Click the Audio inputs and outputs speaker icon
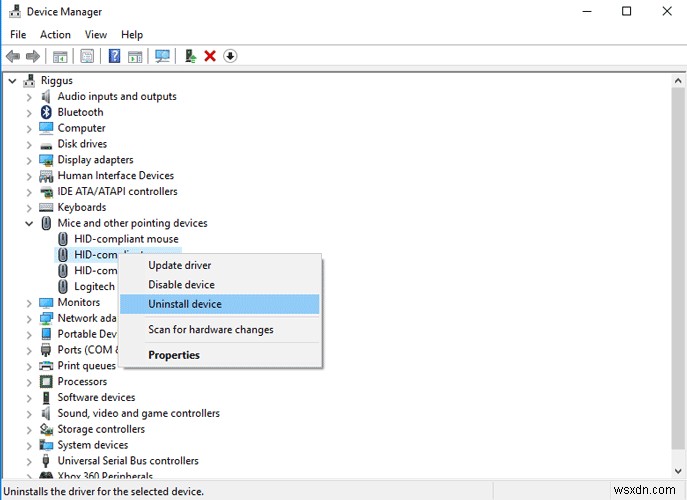Viewport: 687px width, 500px height. point(46,96)
